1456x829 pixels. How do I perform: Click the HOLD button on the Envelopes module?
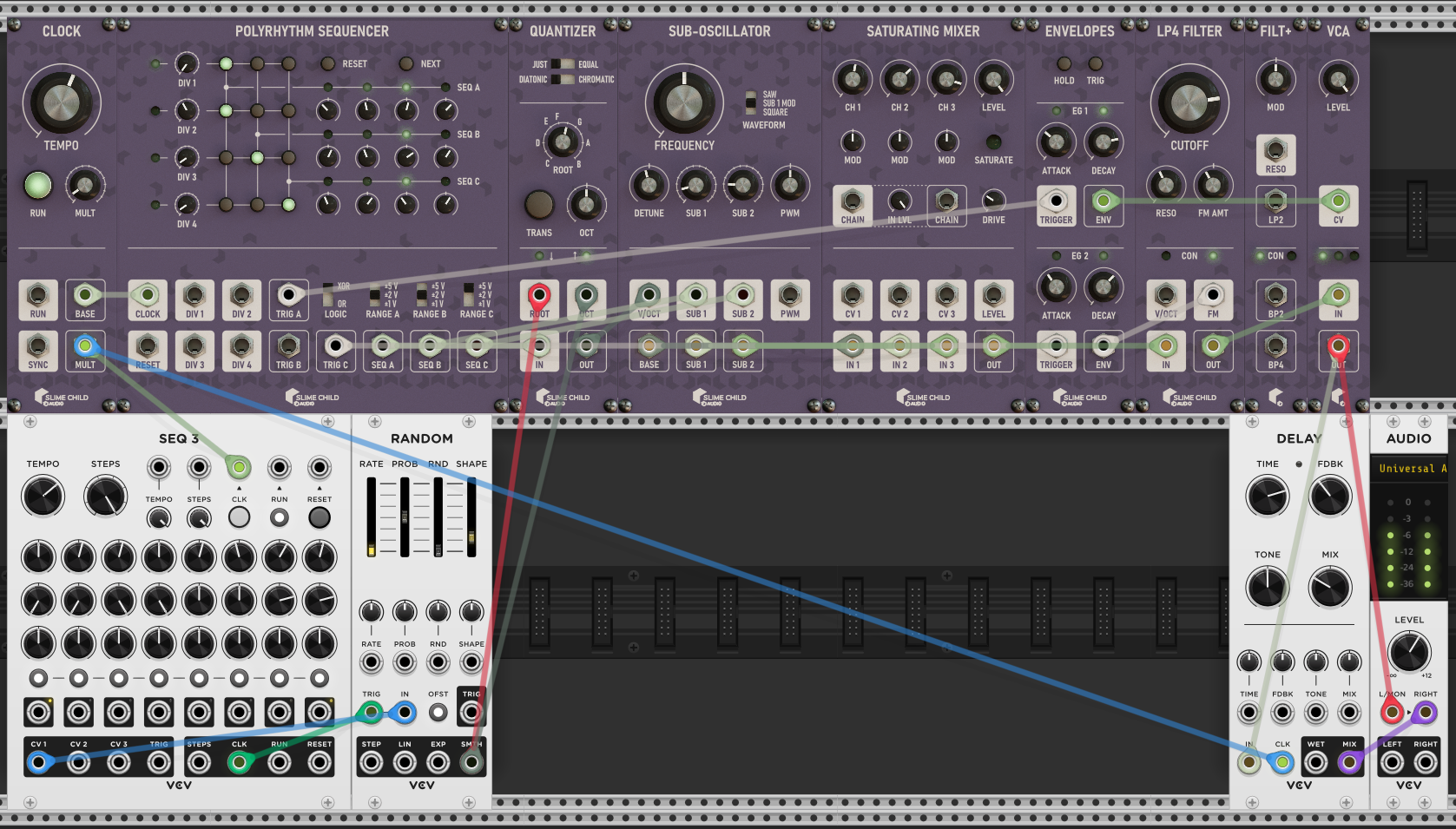[x=1064, y=63]
